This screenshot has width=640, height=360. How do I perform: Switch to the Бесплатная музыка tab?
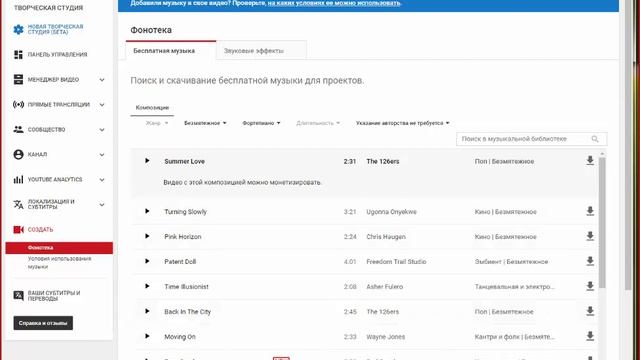171,51
